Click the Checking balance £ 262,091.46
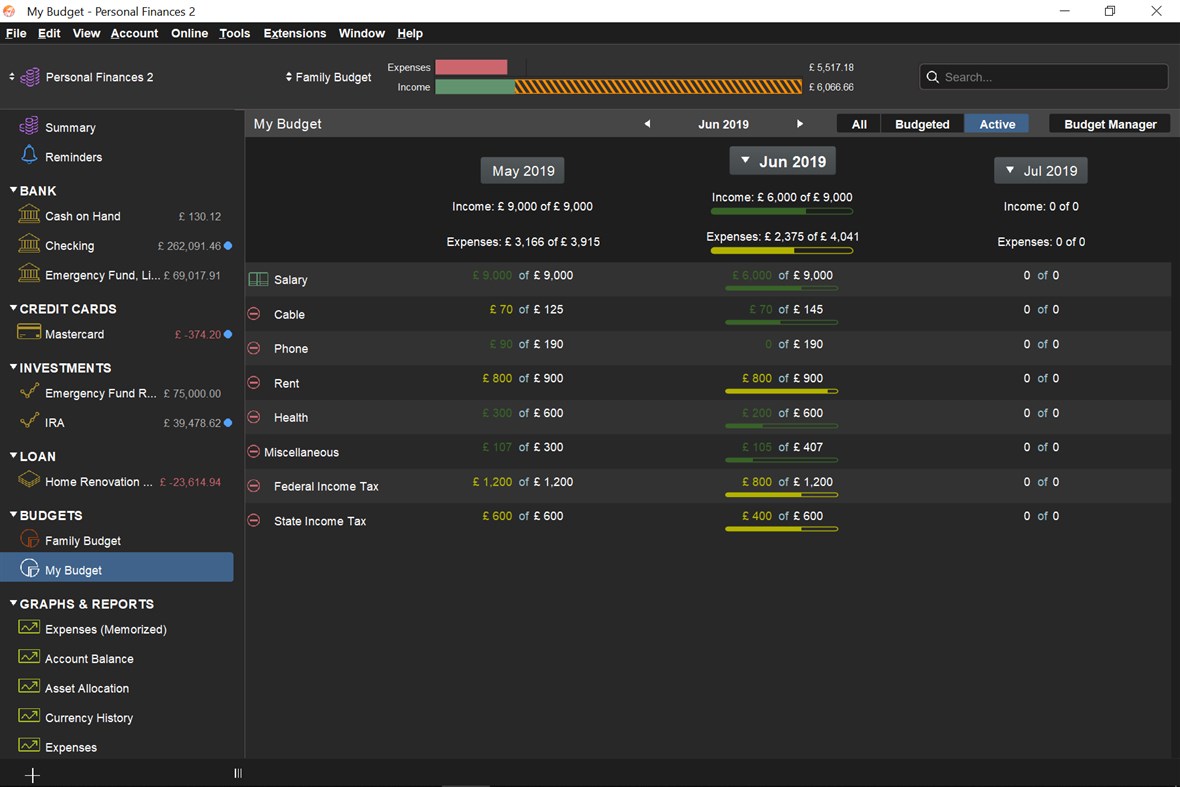Image resolution: width=1180 pixels, height=787 pixels. click(189, 246)
